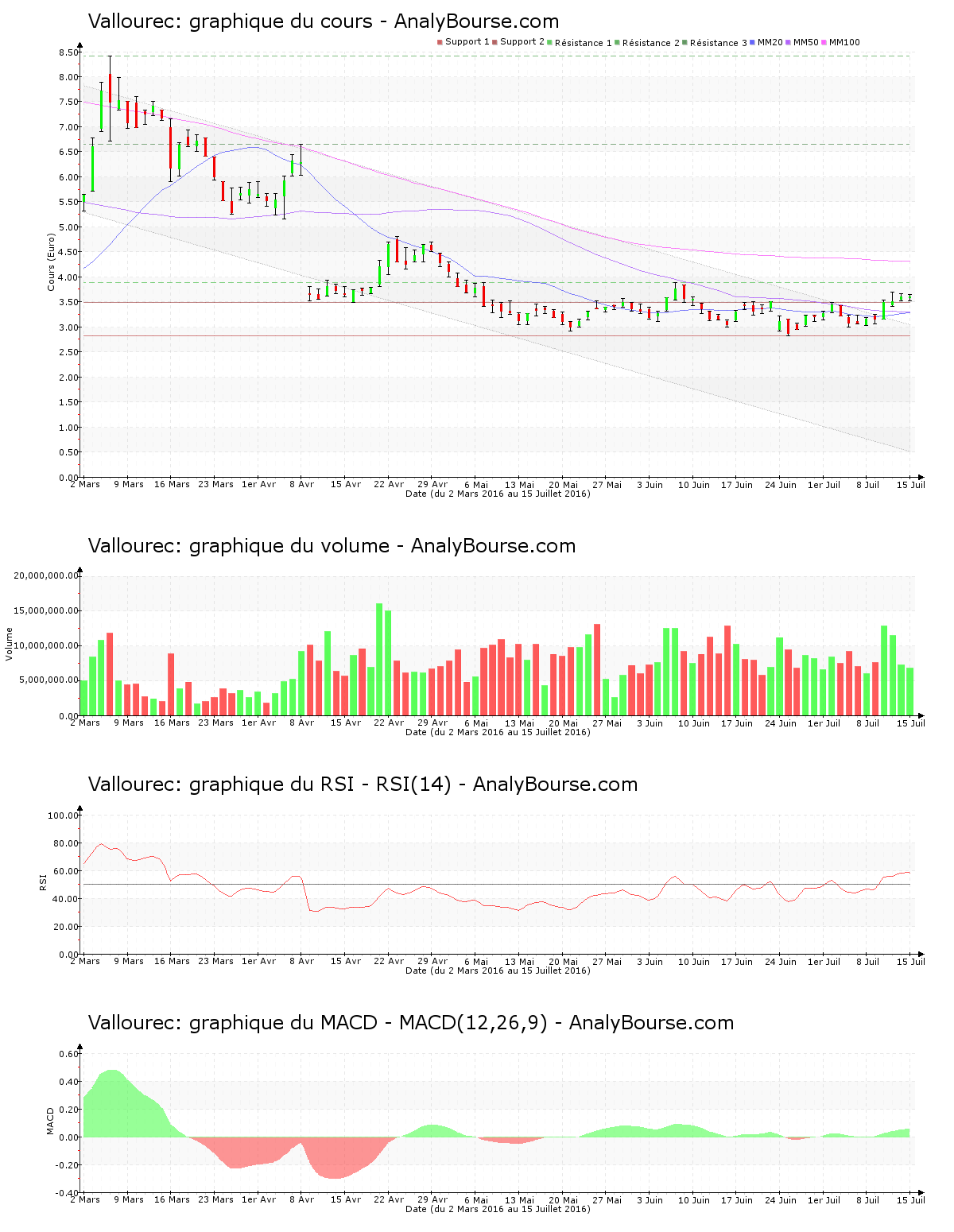Select the Résistance 3 legend label
Viewport: 954px width, 1232px height.
click(719, 43)
